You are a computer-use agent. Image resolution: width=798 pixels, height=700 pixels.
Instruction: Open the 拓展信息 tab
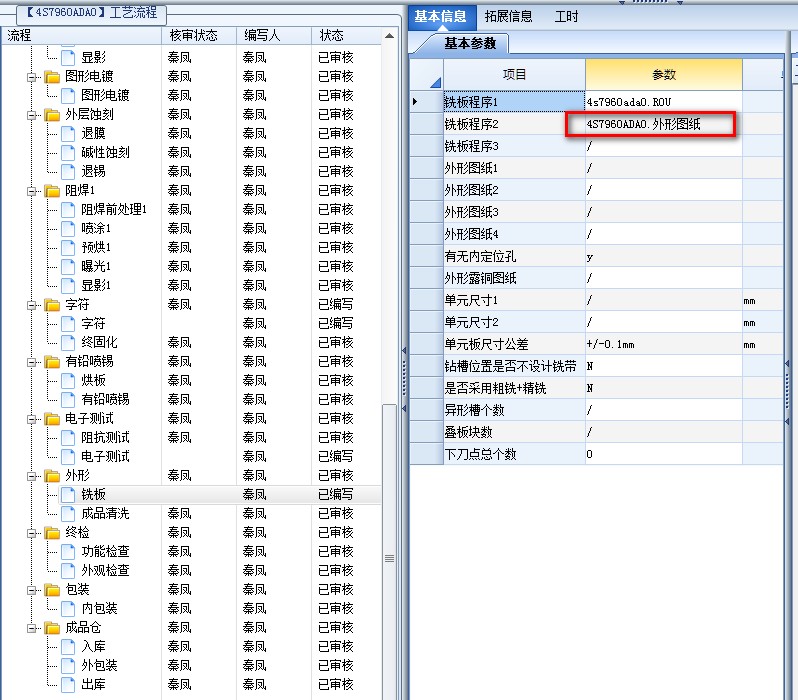[508, 17]
